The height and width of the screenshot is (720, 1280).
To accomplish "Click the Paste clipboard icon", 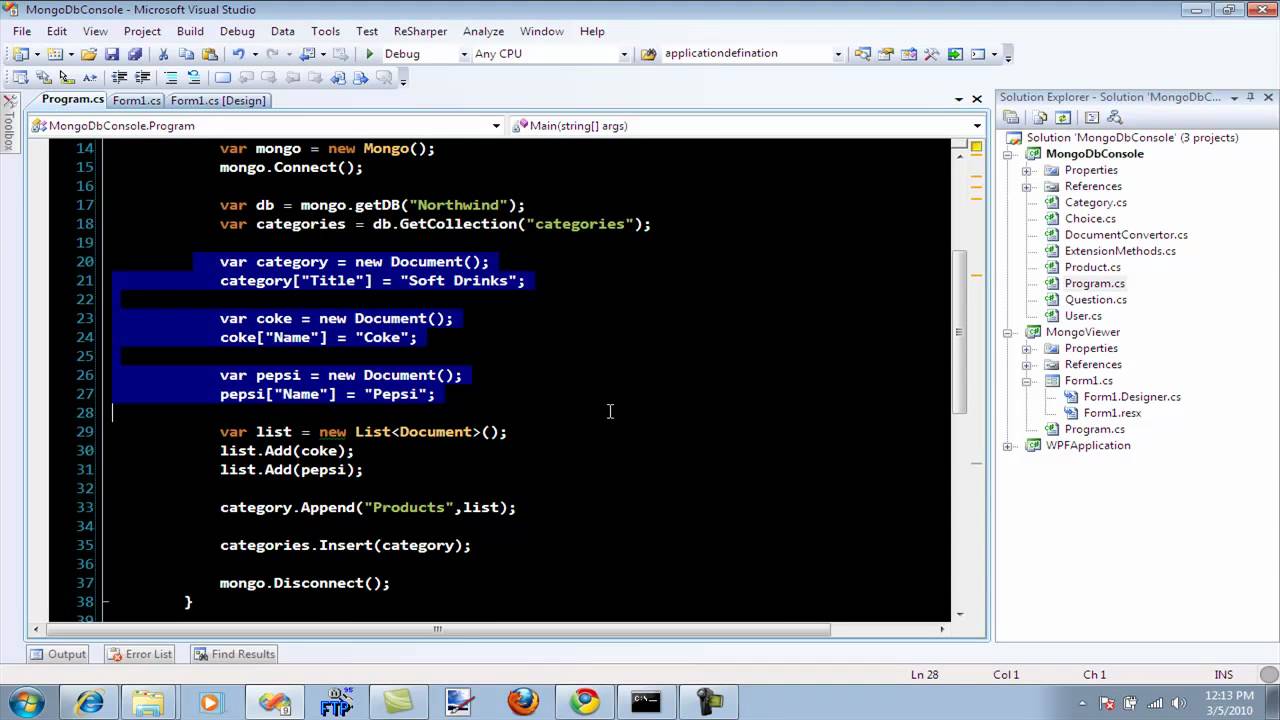I will coord(209,54).
